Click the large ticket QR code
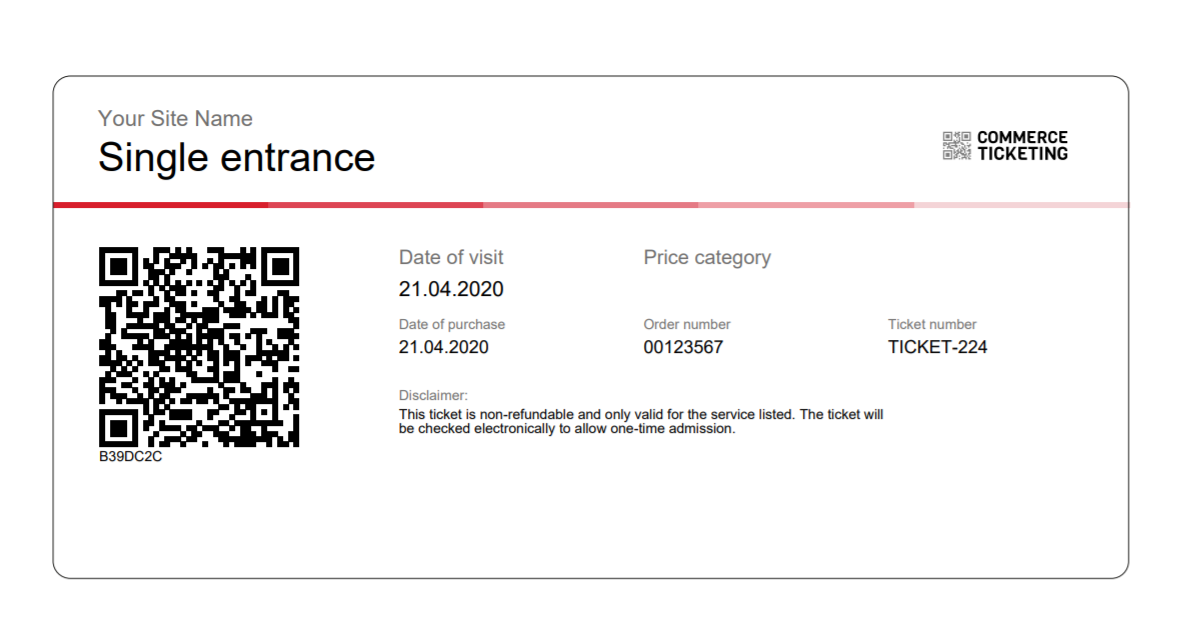This screenshot has height=642, width=1184. pos(199,347)
